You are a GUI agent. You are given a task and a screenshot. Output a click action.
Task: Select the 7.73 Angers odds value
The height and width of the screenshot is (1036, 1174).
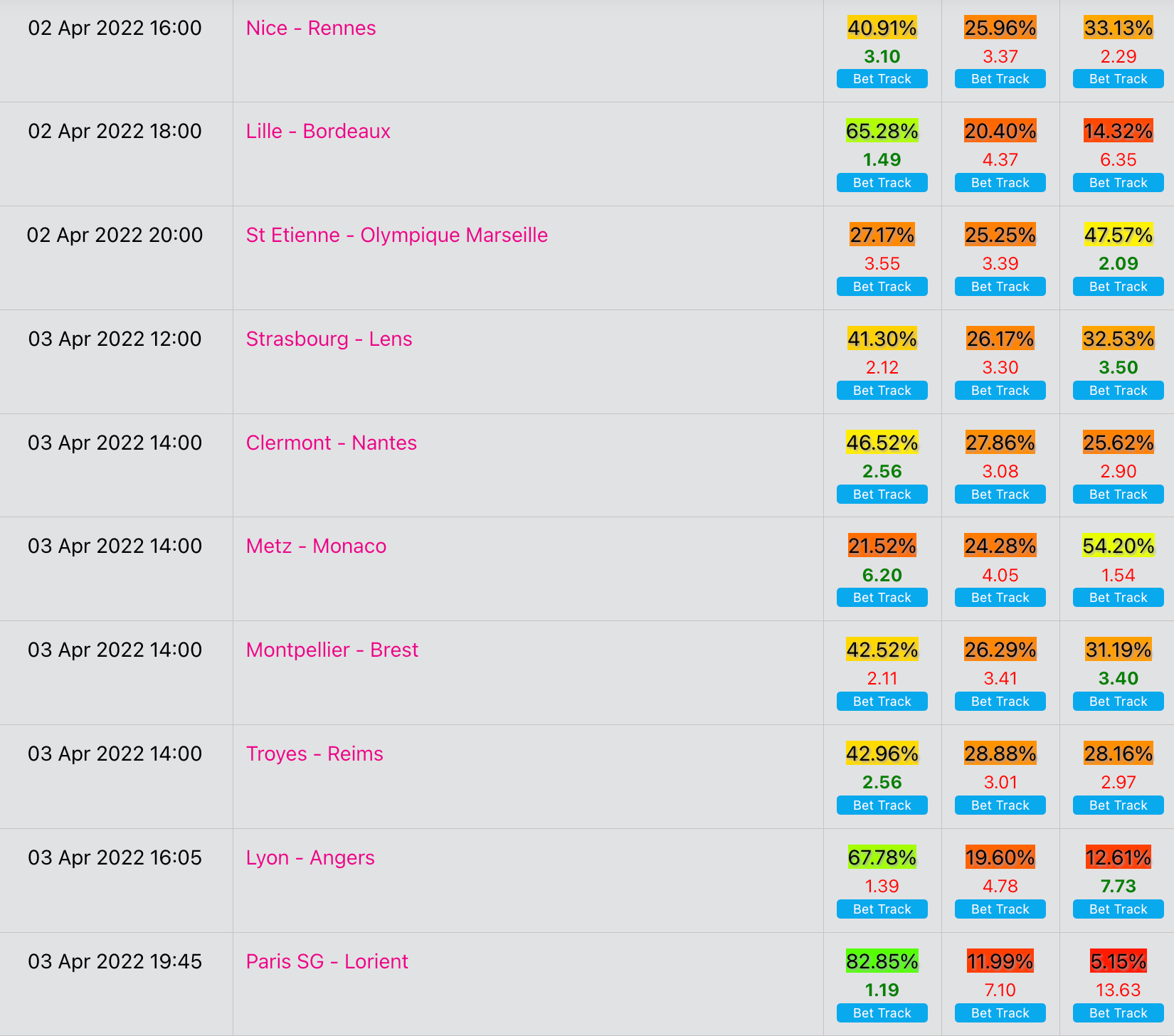point(1119,886)
